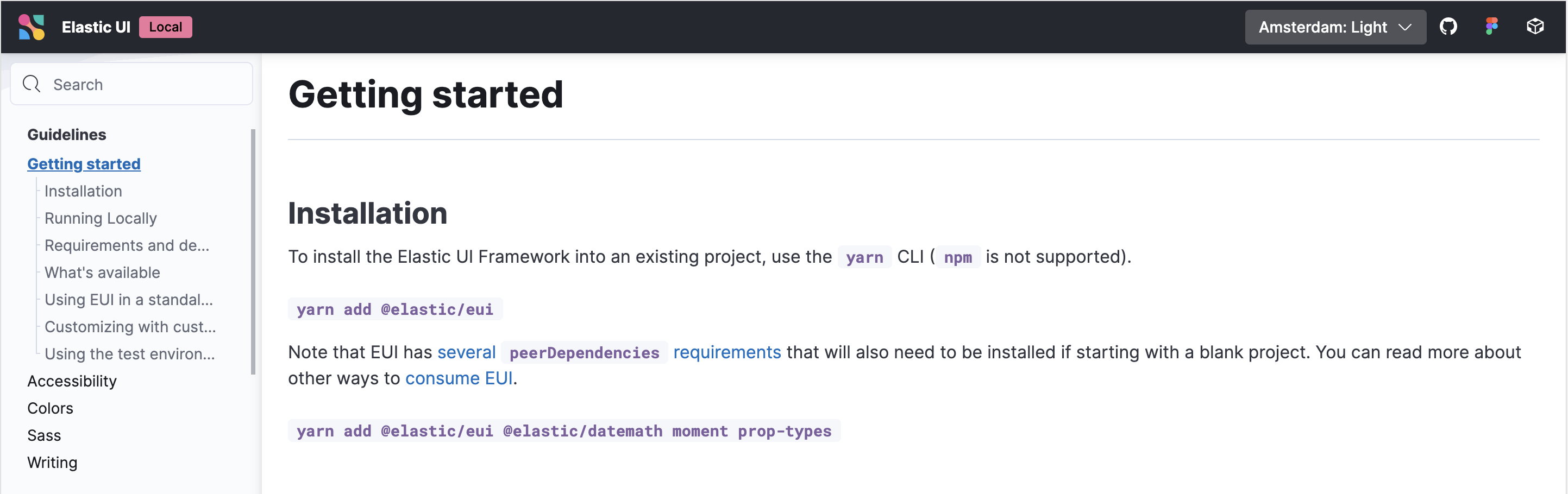
Task: Open the Accessibility guidelines page
Action: (72, 381)
